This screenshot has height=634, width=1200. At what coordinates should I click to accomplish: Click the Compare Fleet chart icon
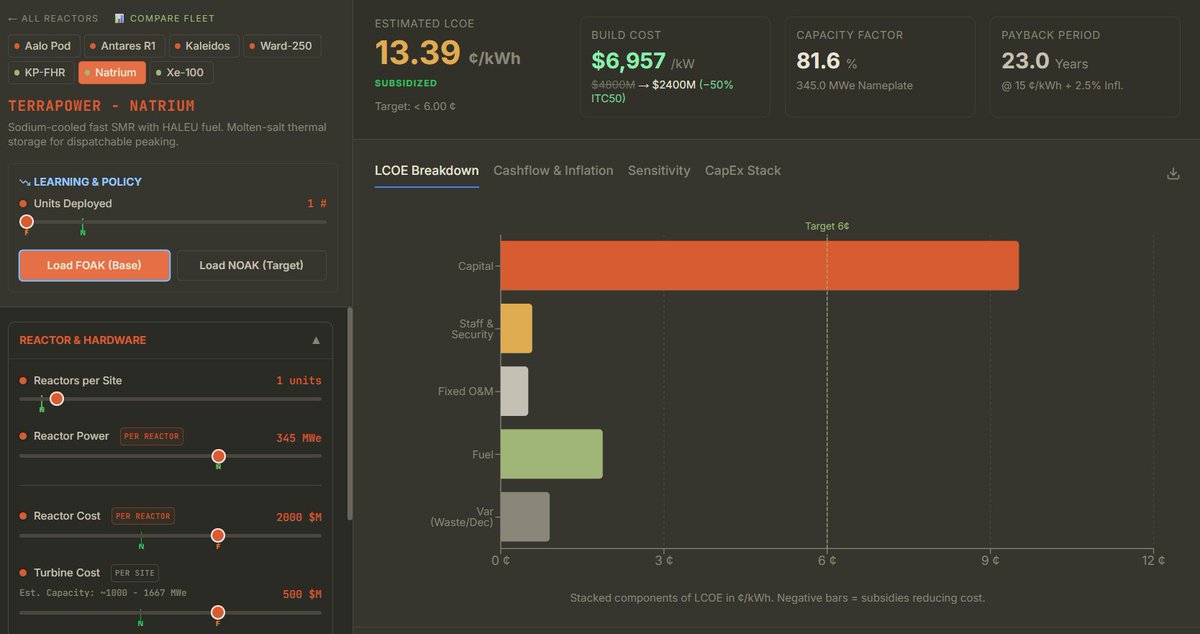click(x=120, y=18)
